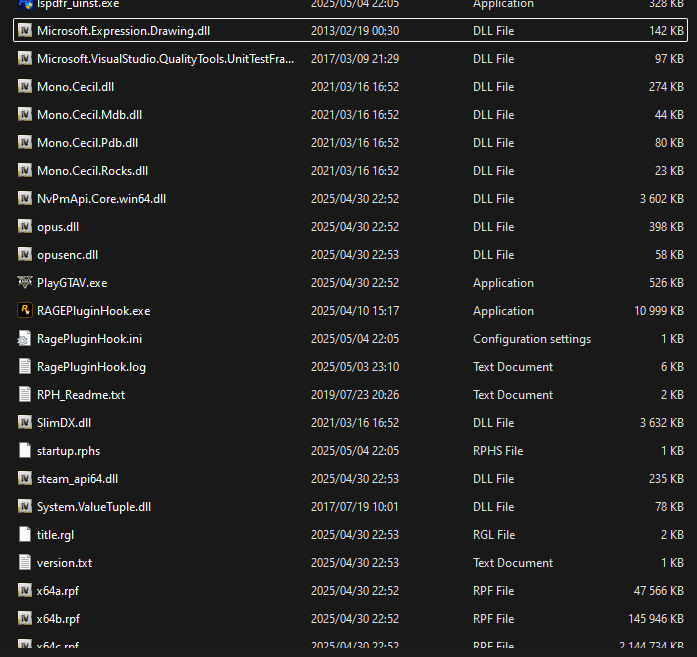697x657 pixels.
Task: Select the file name opusenc.dll
Action: click(x=67, y=255)
